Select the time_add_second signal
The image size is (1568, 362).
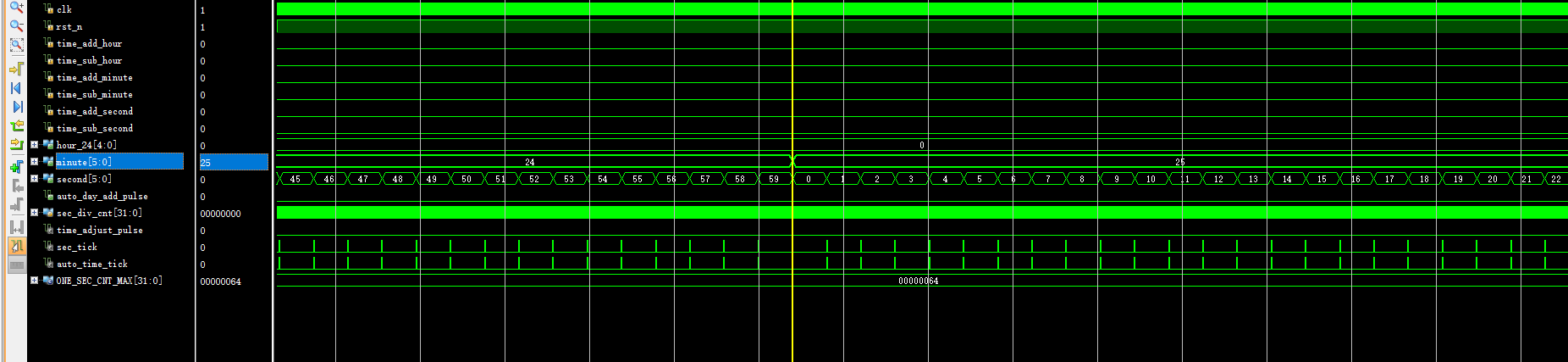[x=95, y=111]
